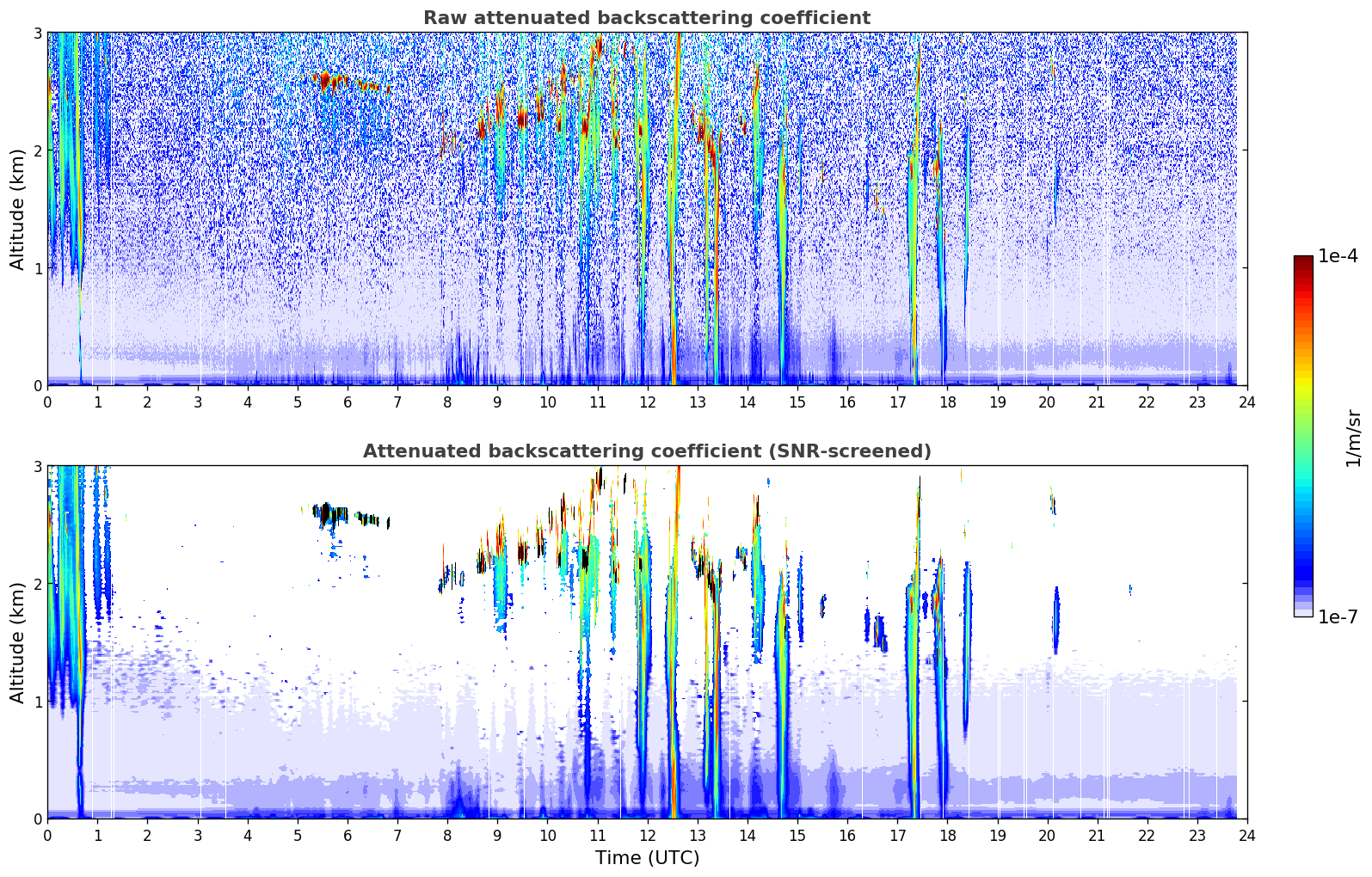Click the '1/m/sr' colorbar unit label
The width and height of the screenshot is (1372, 877).
tap(1353, 437)
